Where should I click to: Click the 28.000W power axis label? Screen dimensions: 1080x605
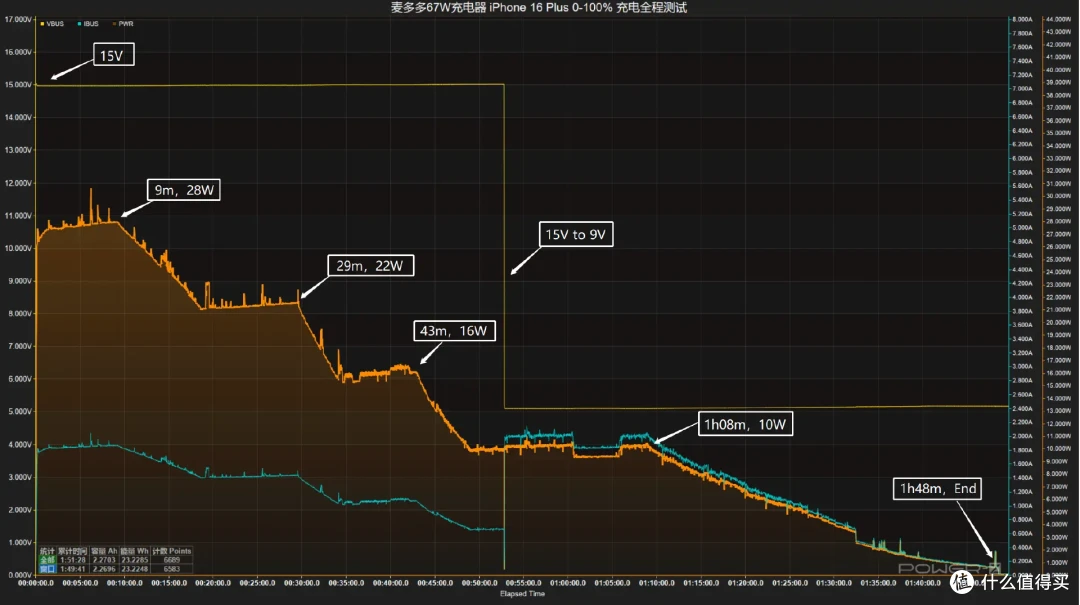pyautogui.click(x=1058, y=221)
